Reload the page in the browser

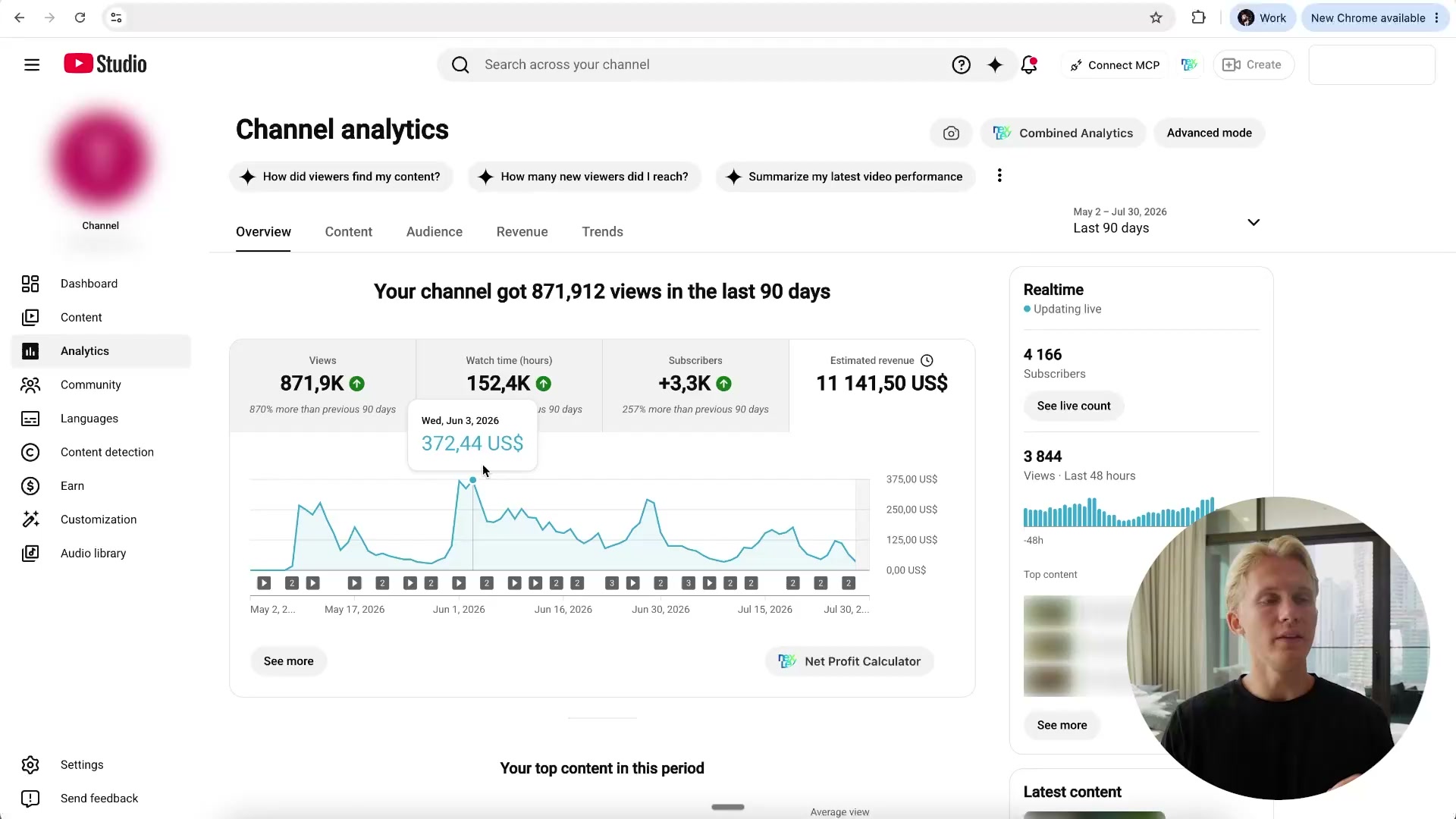(80, 17)
